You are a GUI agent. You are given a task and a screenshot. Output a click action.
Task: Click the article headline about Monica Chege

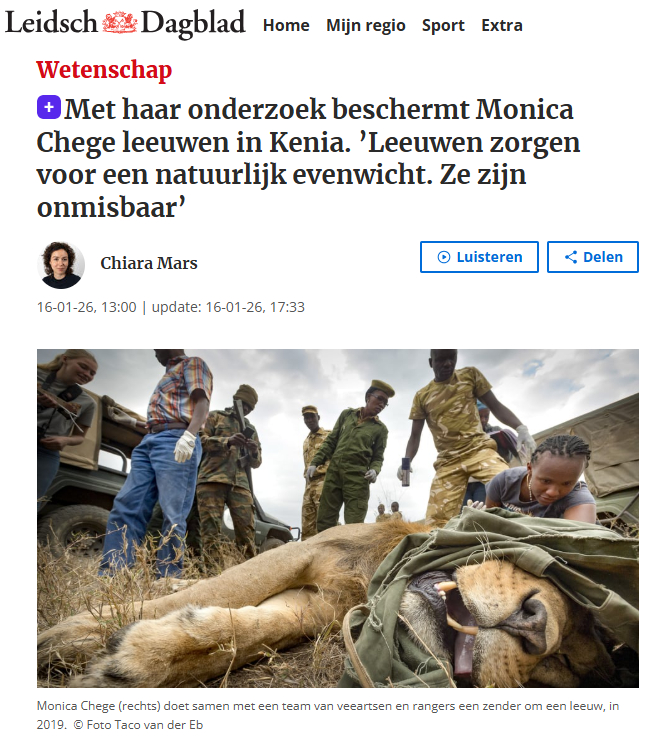[308, 158]
